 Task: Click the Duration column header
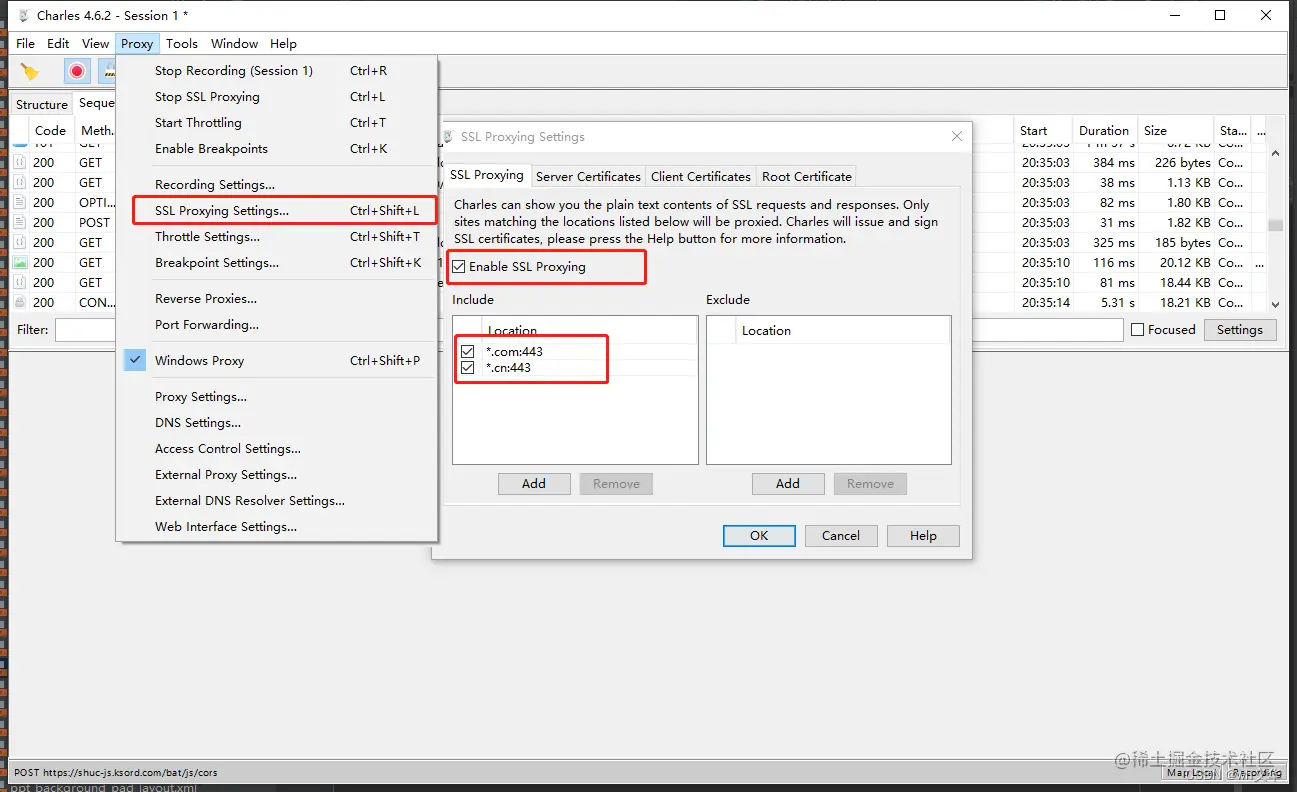1104,130
